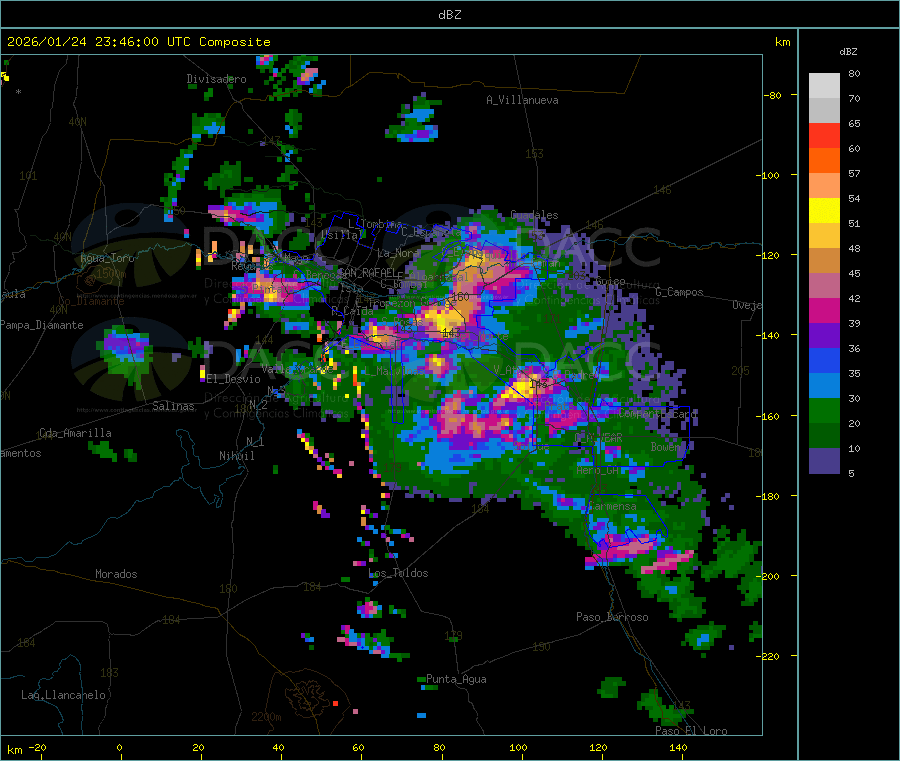Viewport: 900px width, 761px height.
Task: Click the purple 36-39 dBZ legend swatch
Action: (824, 336)
